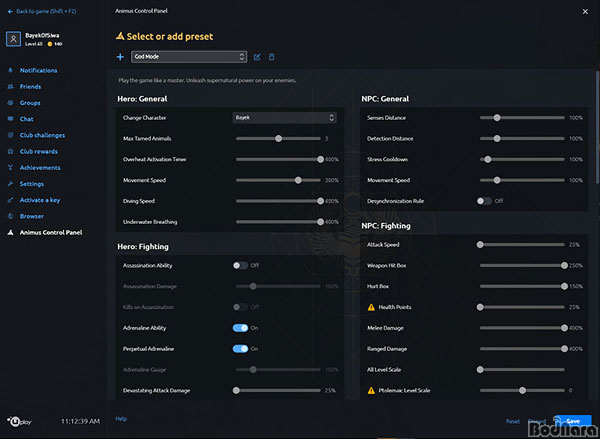Open Settings in the sidebar

[32, 184]
